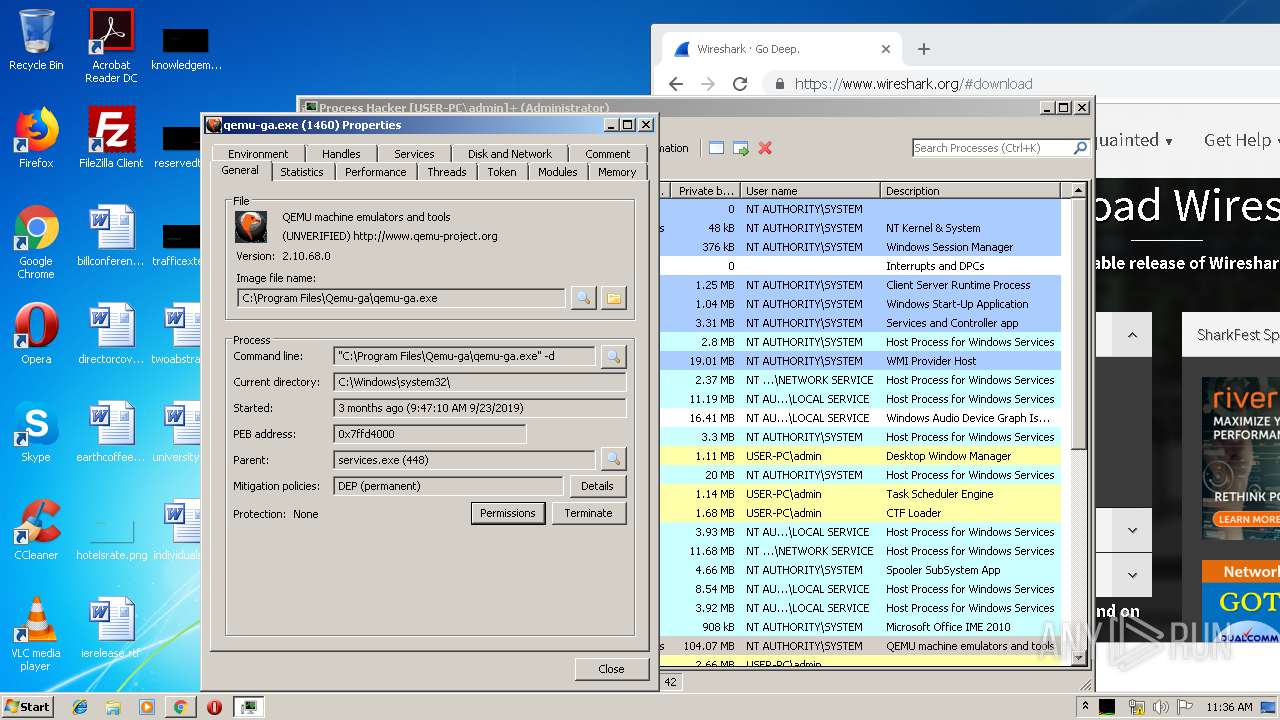Switch to Comment tab

tap(608, 154)
